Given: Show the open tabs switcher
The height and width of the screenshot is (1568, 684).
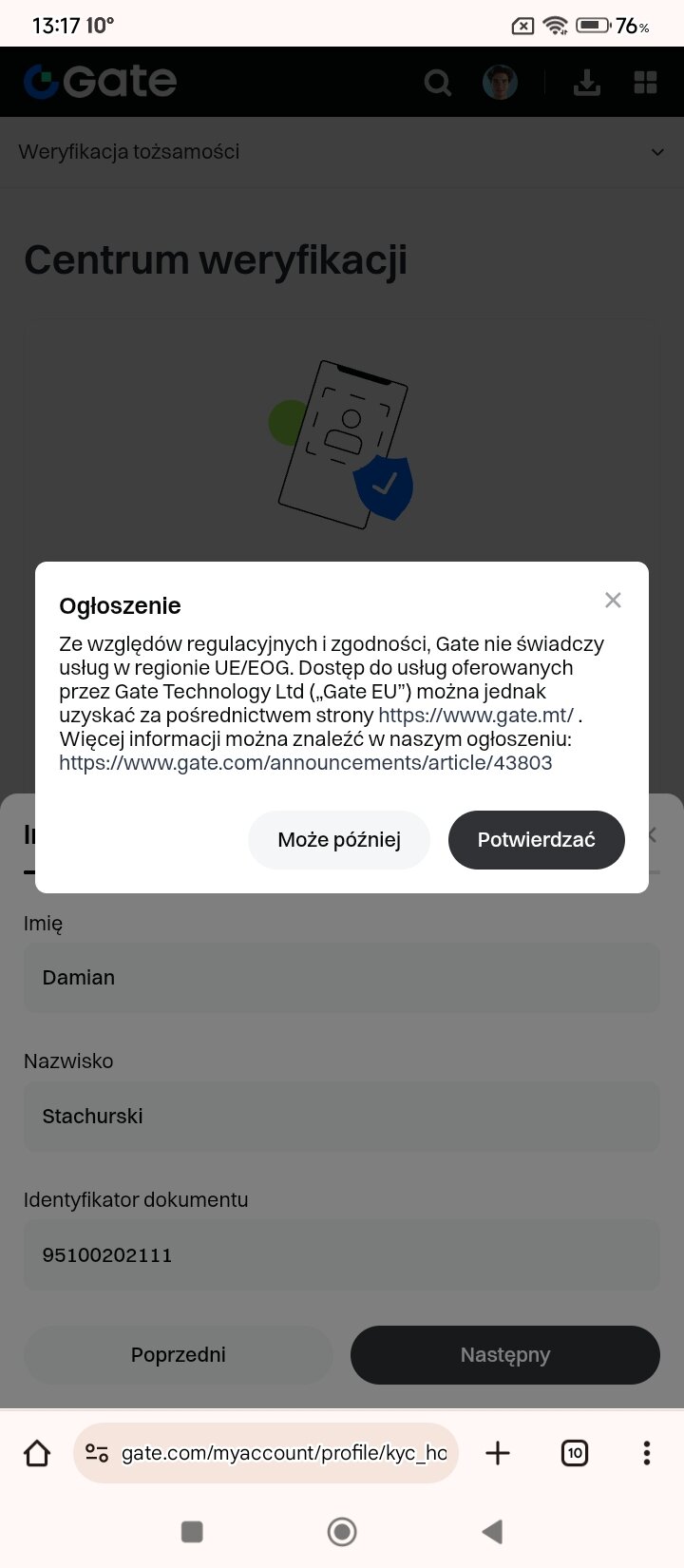Looking at the screenshot, I should (575, 1453).
